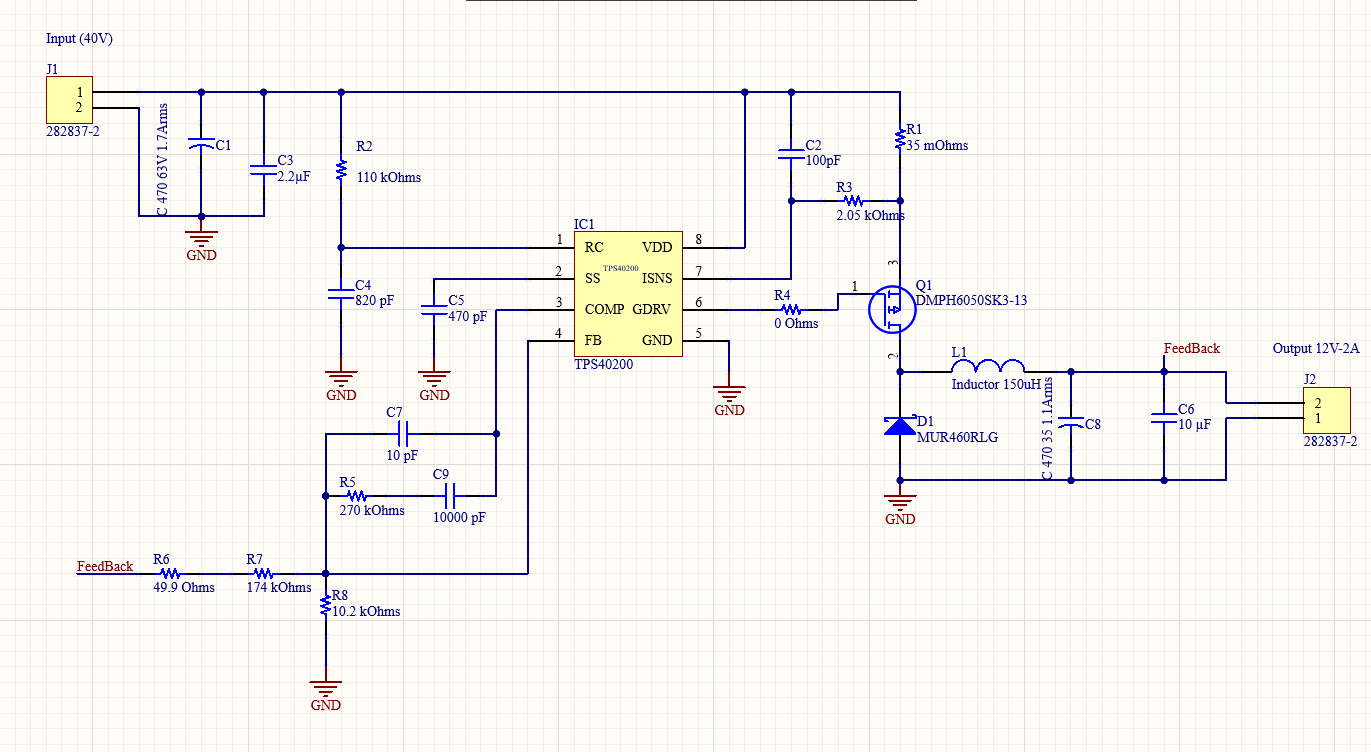Pick the R7 resistor symbol

(x=263, y=573)
